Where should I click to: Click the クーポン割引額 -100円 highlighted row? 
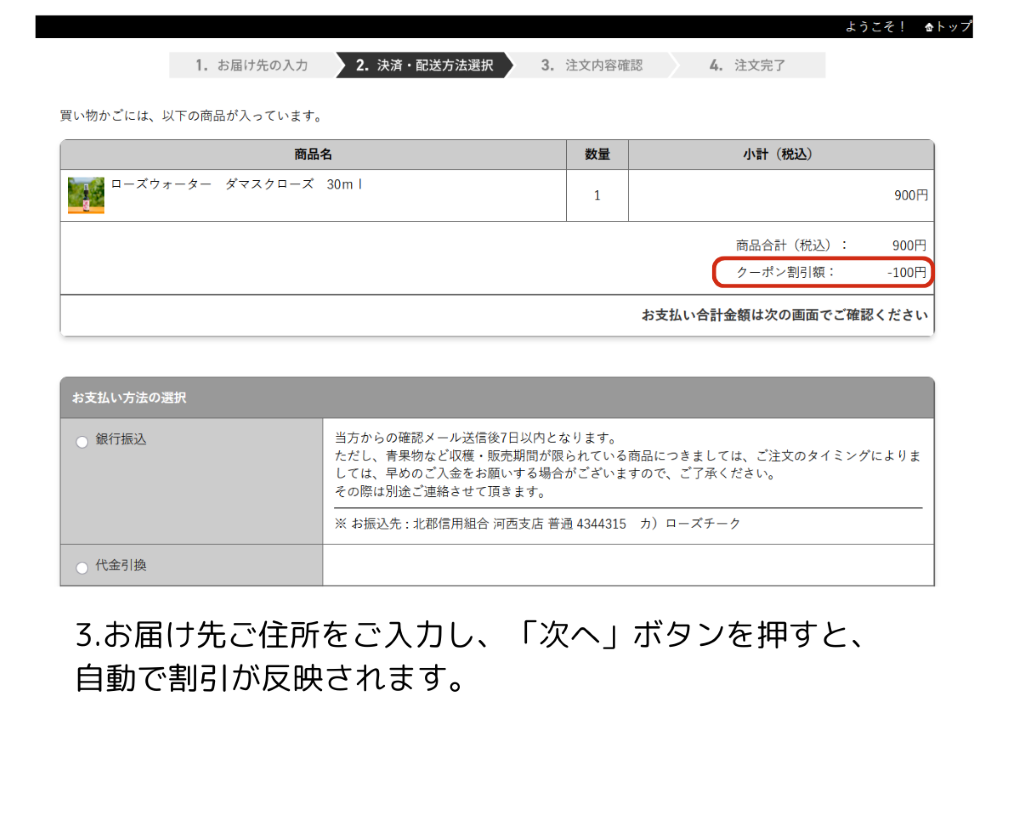coord(822,272)
